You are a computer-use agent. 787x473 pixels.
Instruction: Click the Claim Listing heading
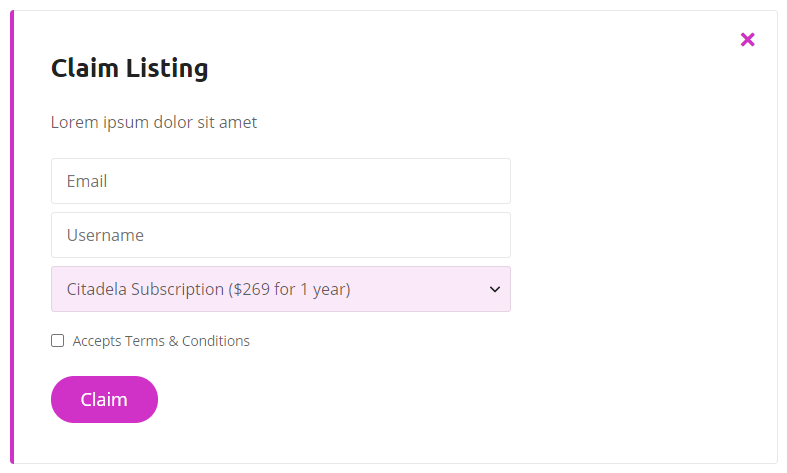129,68
